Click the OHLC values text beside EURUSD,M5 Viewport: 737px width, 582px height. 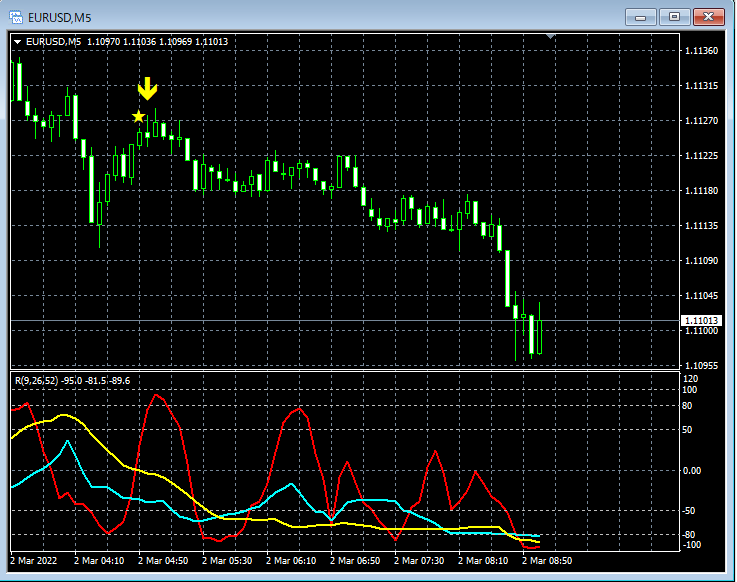[x=157, y=41]
